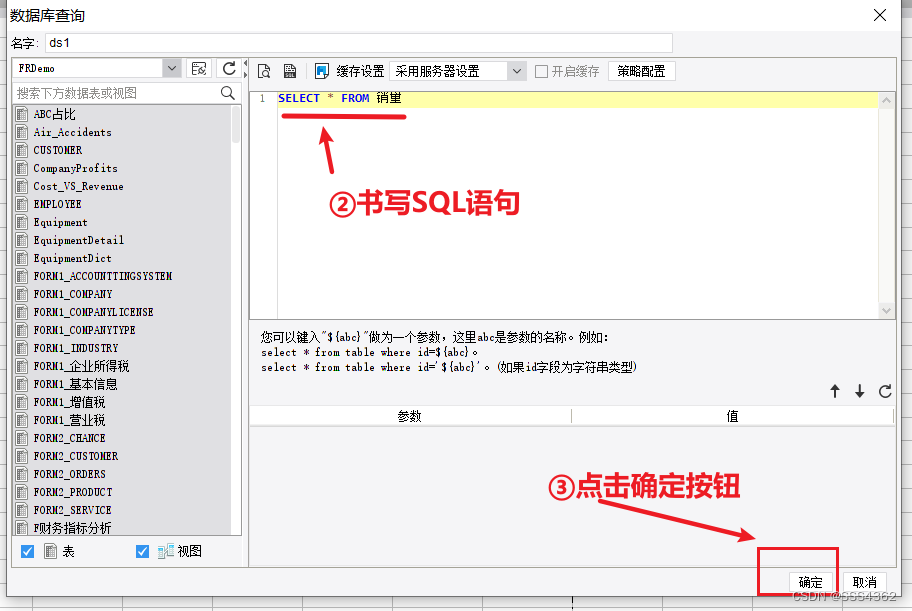Click the table icon beside EMPLOYEE
The width and height of the screenshot is (912, 611).
pos(22,204)
